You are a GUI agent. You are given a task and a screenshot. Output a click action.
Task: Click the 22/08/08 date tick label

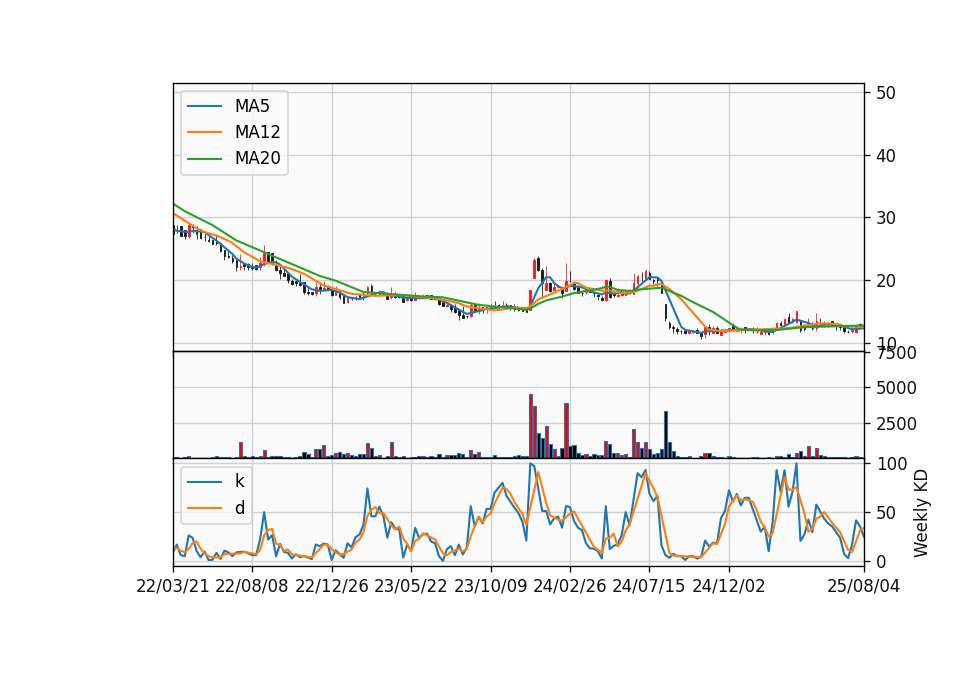252,586
